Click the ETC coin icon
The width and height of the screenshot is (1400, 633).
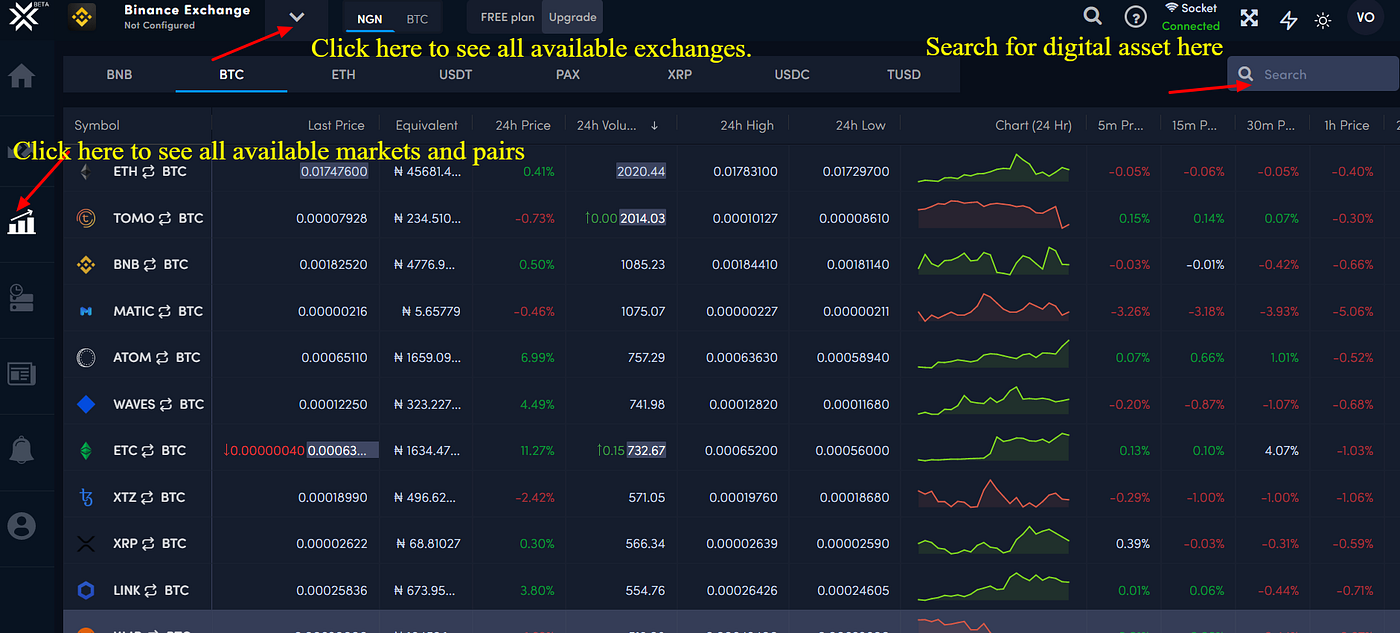pyautogui.click(x=86, y=451)
